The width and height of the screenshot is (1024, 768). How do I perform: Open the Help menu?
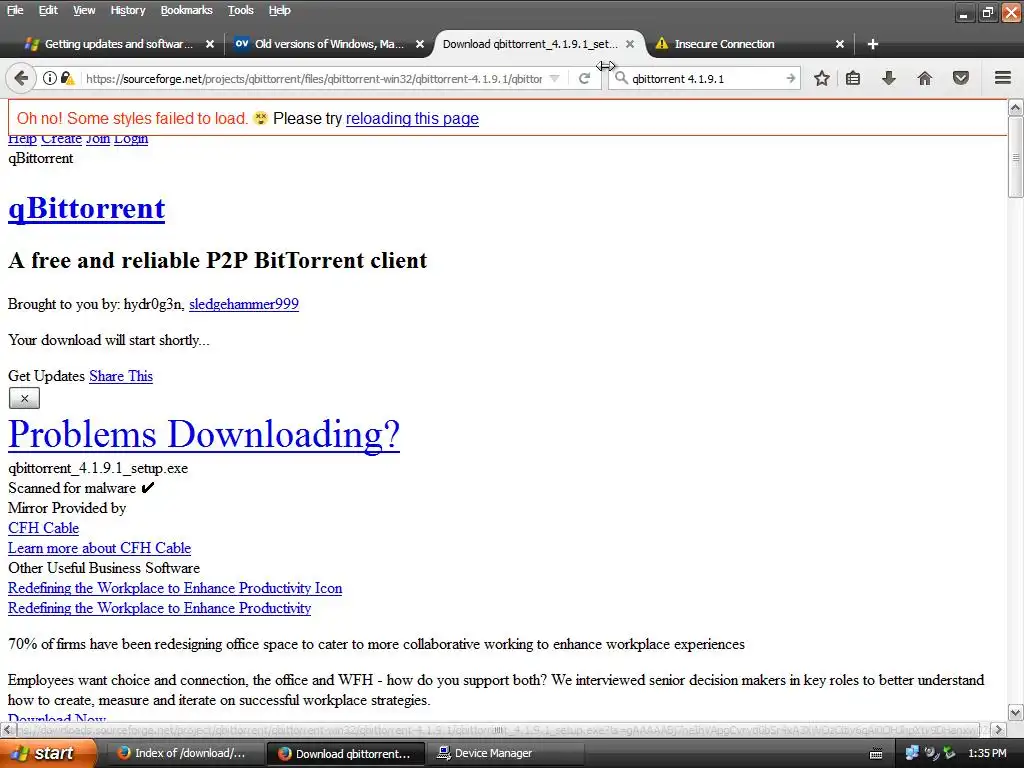280,10
